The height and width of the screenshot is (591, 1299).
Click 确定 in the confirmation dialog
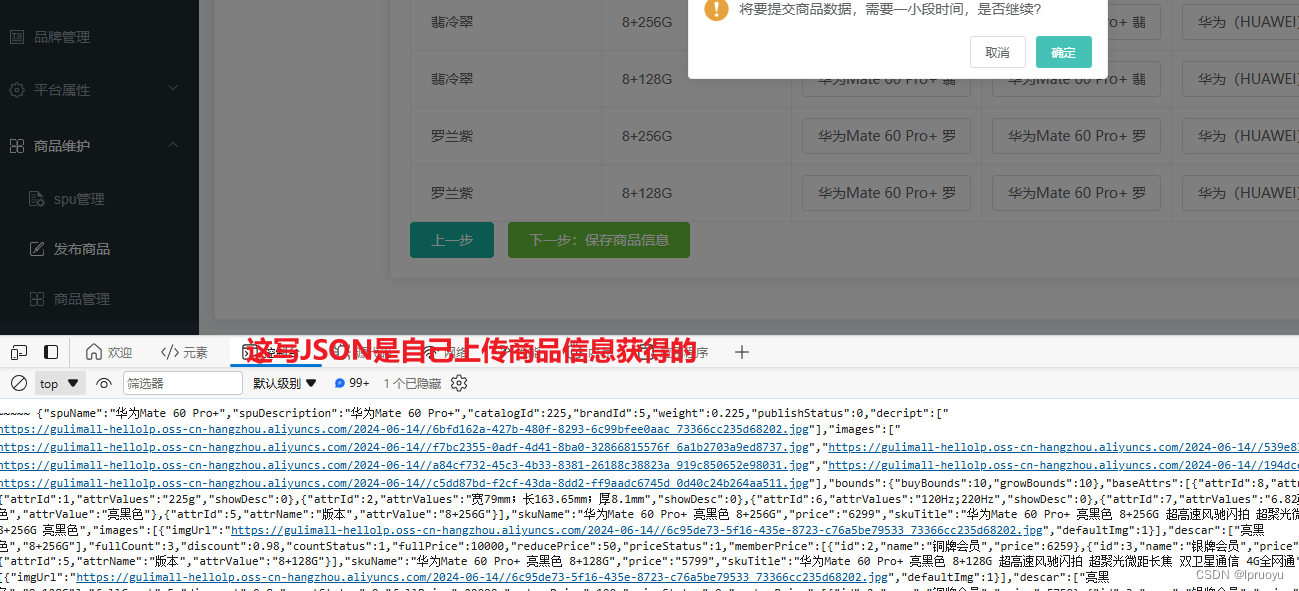point(1063,52)
